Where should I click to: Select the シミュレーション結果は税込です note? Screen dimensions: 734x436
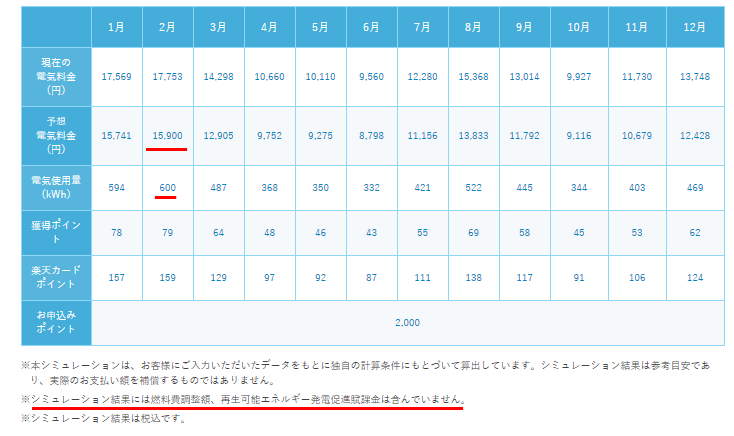point(103,418)
